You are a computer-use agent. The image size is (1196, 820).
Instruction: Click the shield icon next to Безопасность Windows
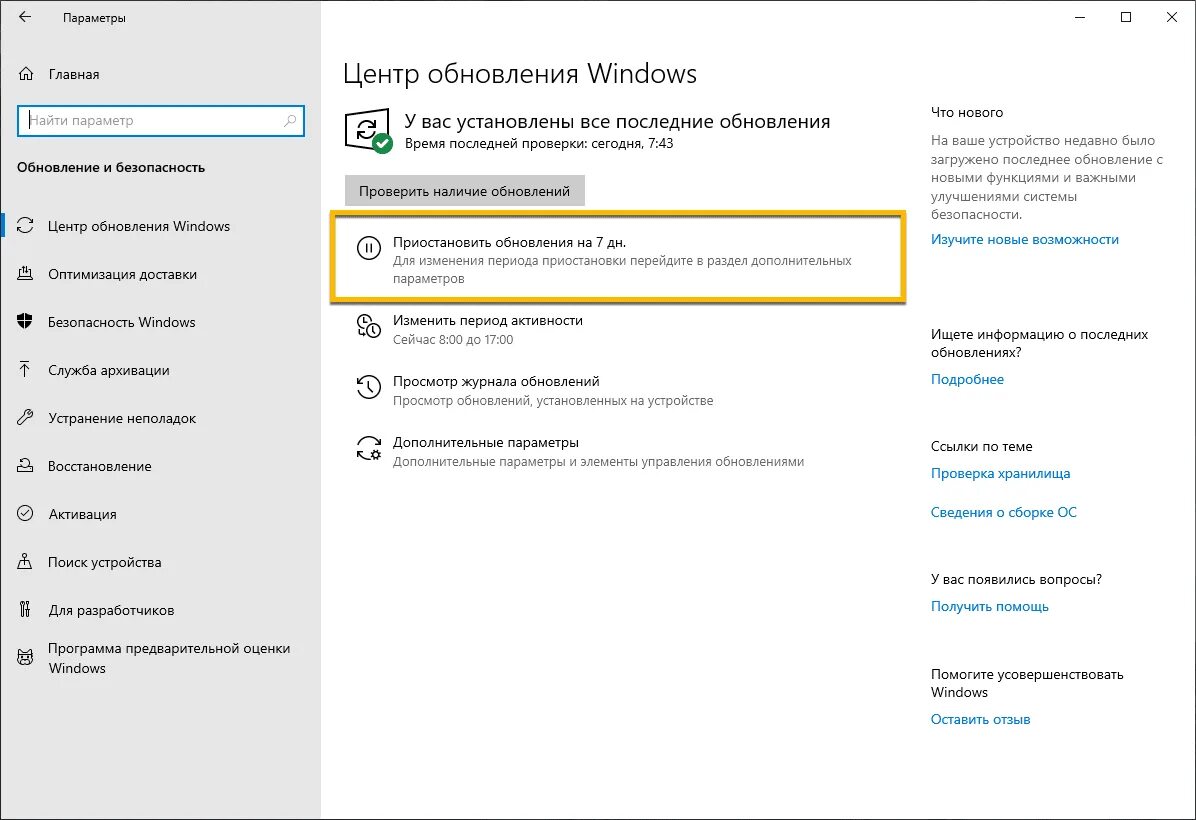(25, 322)
